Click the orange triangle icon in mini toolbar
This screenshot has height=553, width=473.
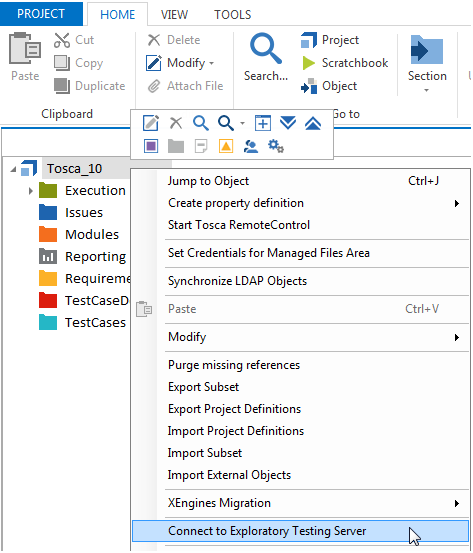(226, 146)
